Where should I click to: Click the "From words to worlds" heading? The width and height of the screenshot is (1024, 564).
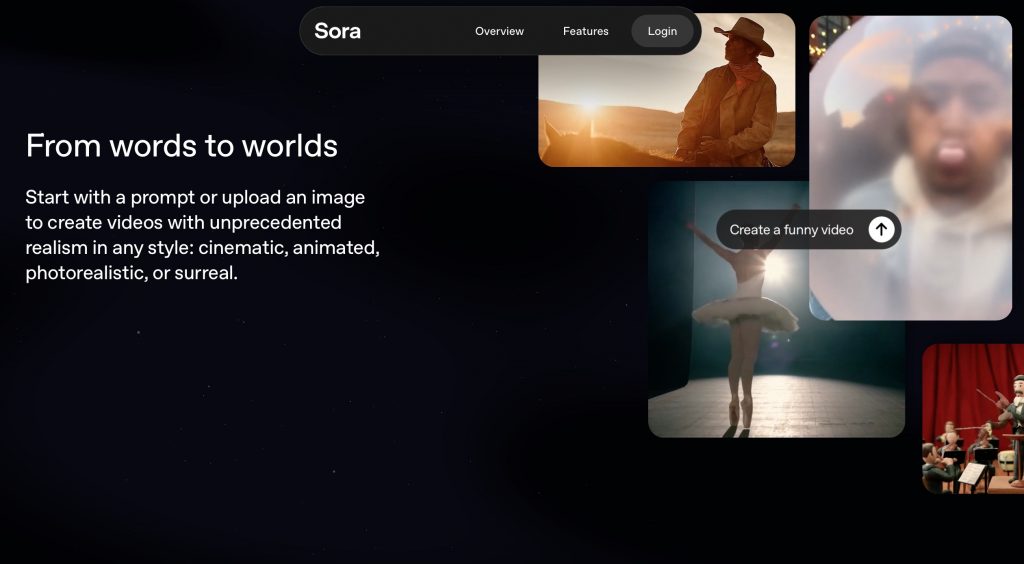(182, 146)
